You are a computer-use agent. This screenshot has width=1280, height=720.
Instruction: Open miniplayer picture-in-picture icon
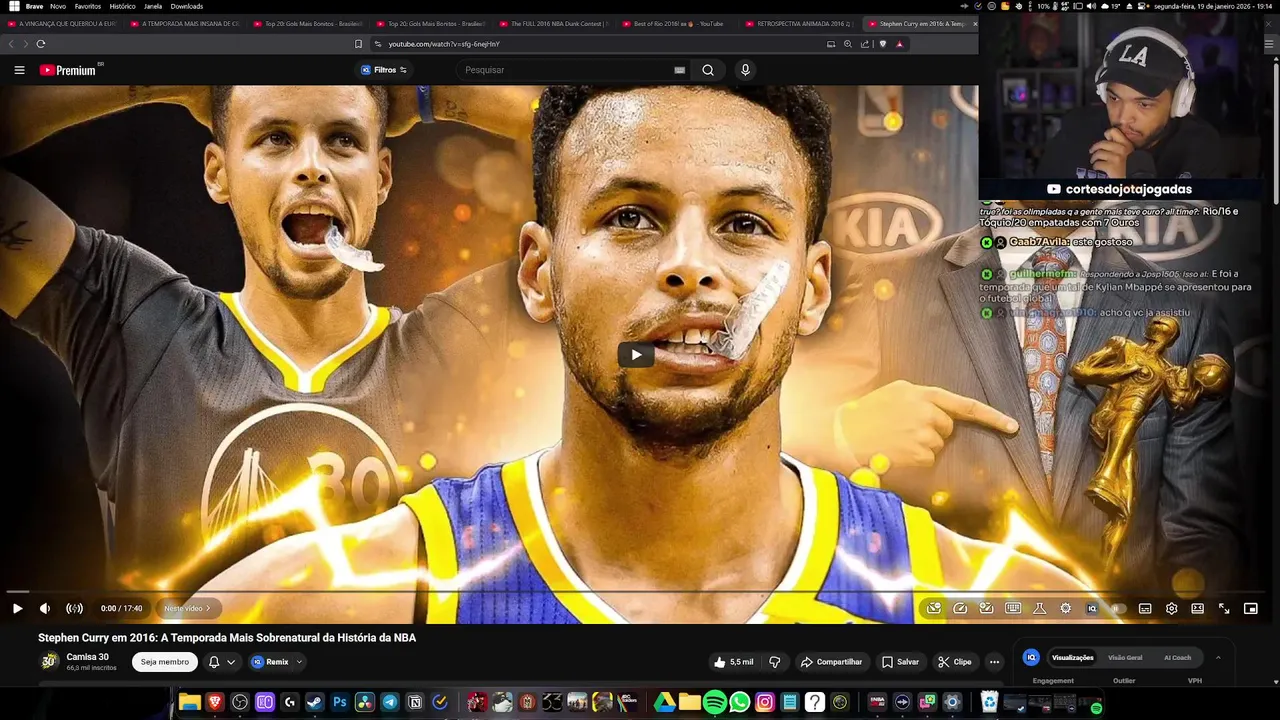point(1250,608)
